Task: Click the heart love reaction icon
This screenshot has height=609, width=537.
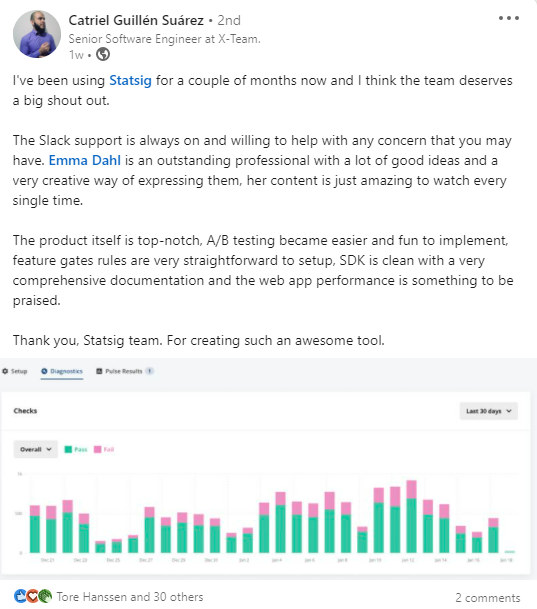Action: tap(33, 596)
